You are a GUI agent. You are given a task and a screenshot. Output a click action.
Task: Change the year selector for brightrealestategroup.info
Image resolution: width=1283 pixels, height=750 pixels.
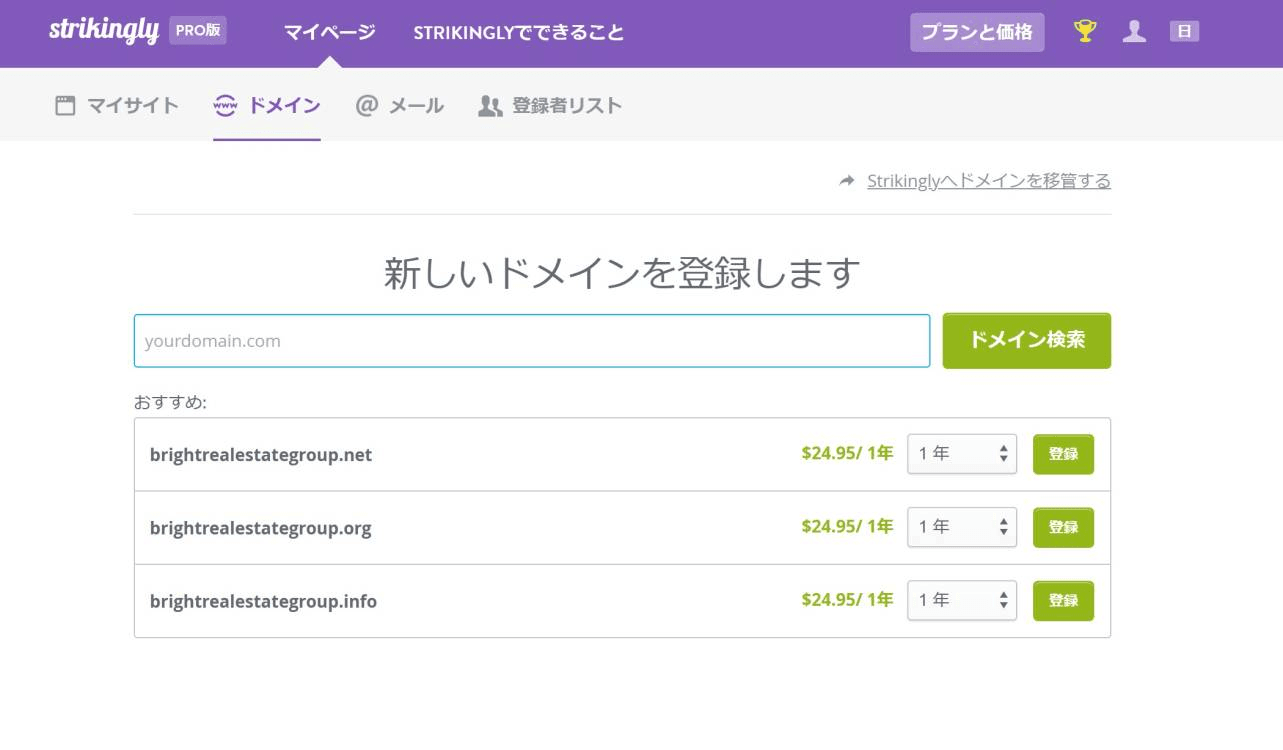pos(961,600)
